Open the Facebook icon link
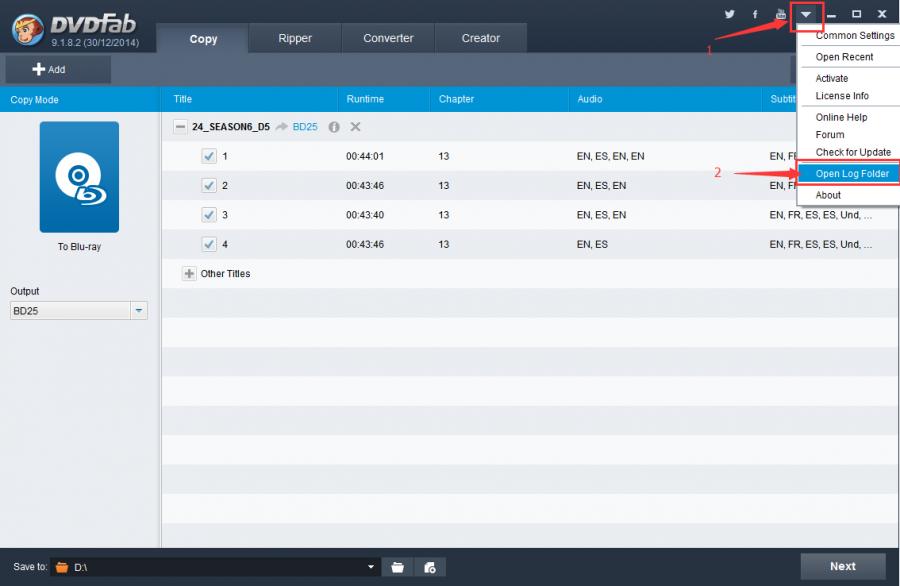Screen dimensions: 900x586 coord(755,14)
